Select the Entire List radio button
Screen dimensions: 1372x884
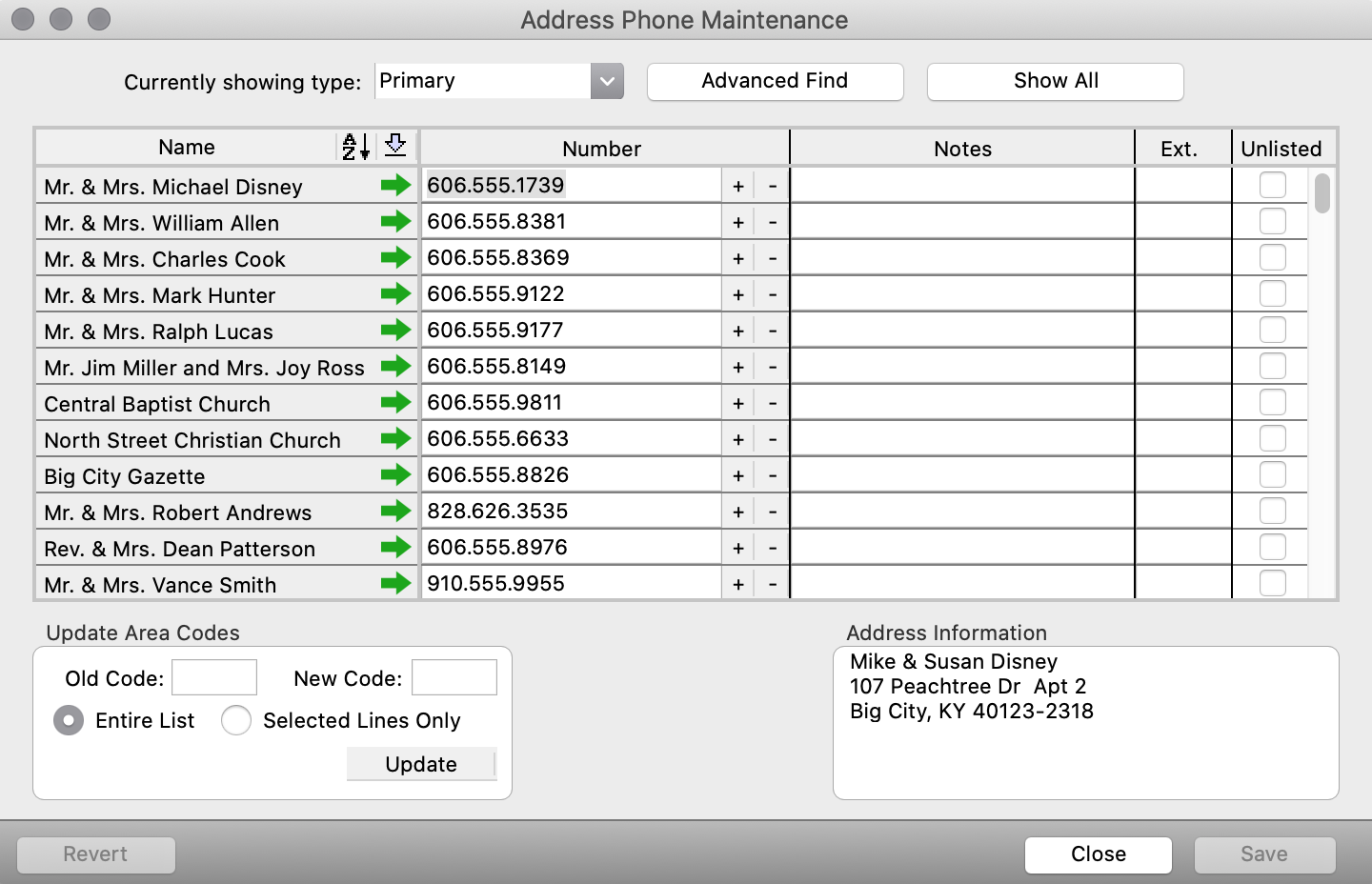(x=69, y=720)
